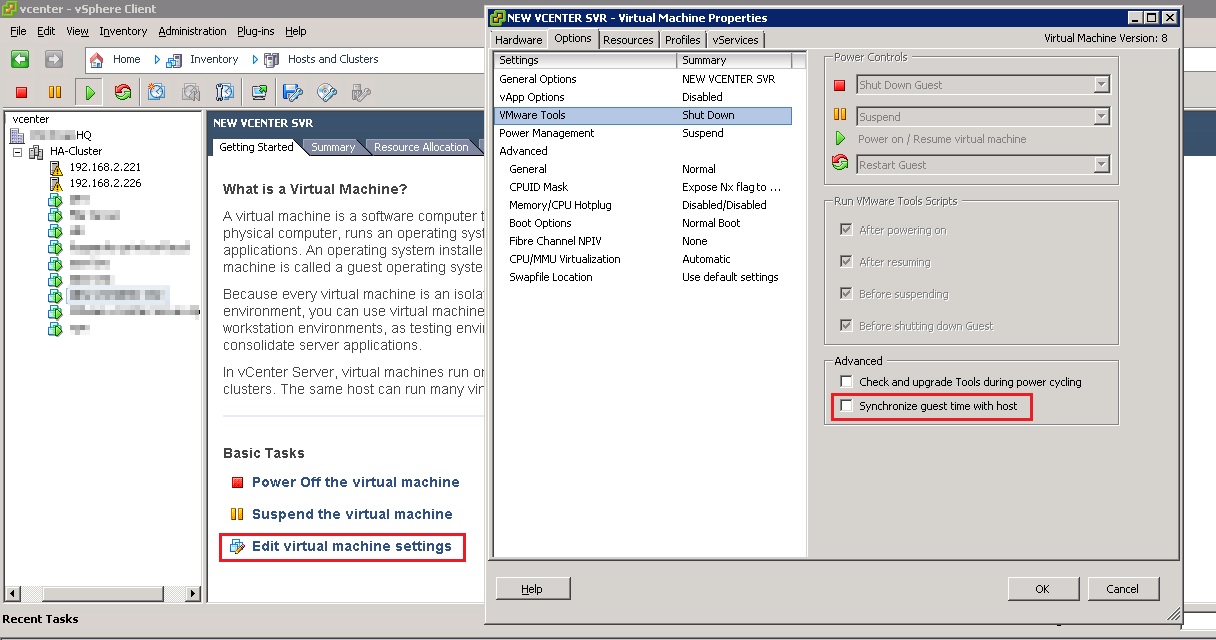Open the Restart Guest dropdown
Image resolution: width=1216 pixels, height=640 pixels.
coord(1101,165)
